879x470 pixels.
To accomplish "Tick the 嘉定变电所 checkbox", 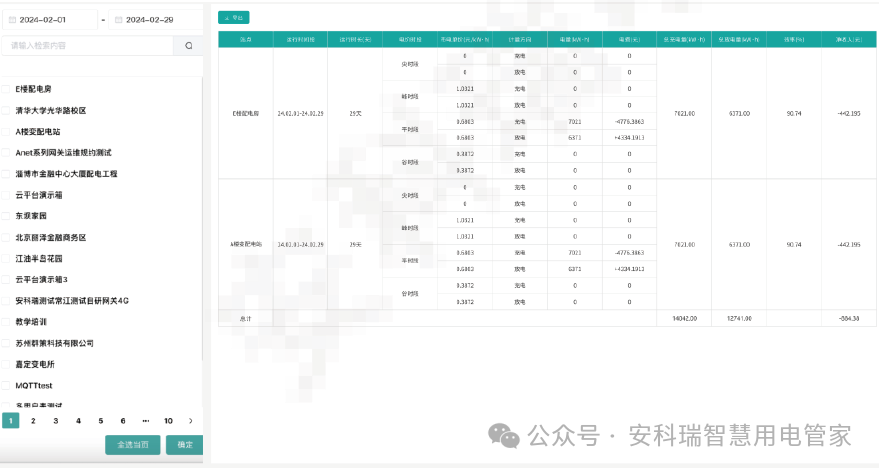I will (6, 365).
